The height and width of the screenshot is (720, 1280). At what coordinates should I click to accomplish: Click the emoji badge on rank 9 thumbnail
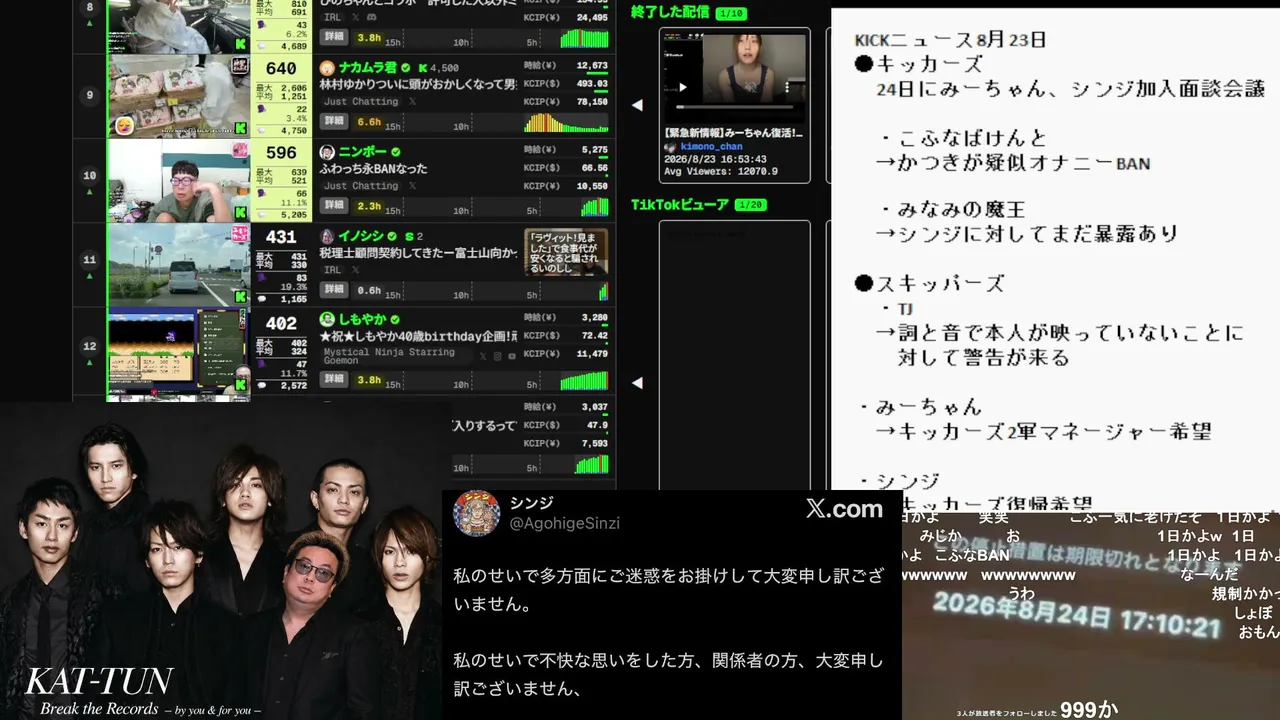pyautogui.click(x=124, y=126)
